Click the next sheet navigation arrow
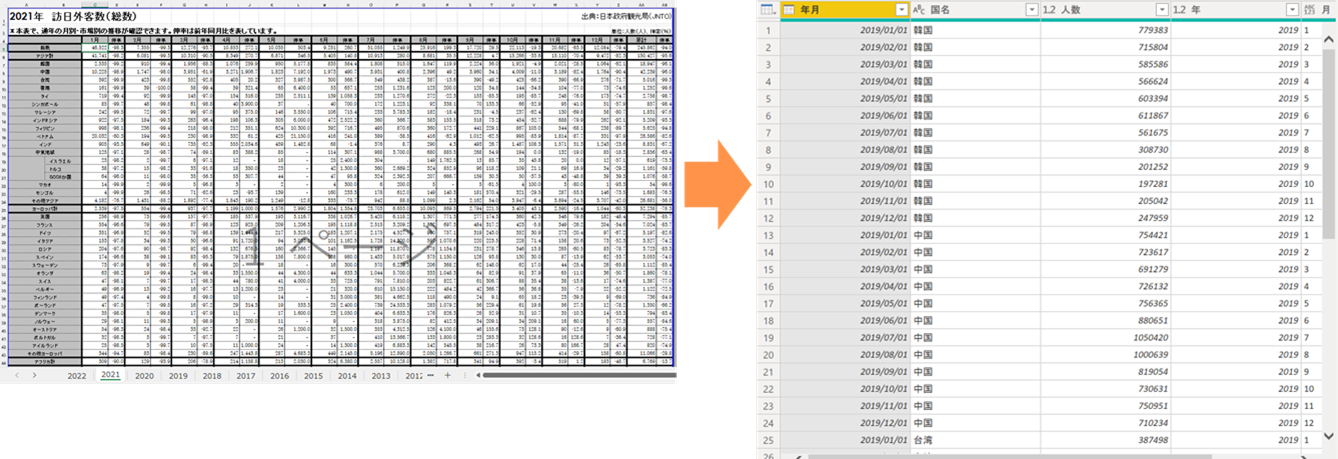This screenshot has height=459, width=1338. [35, 376]
